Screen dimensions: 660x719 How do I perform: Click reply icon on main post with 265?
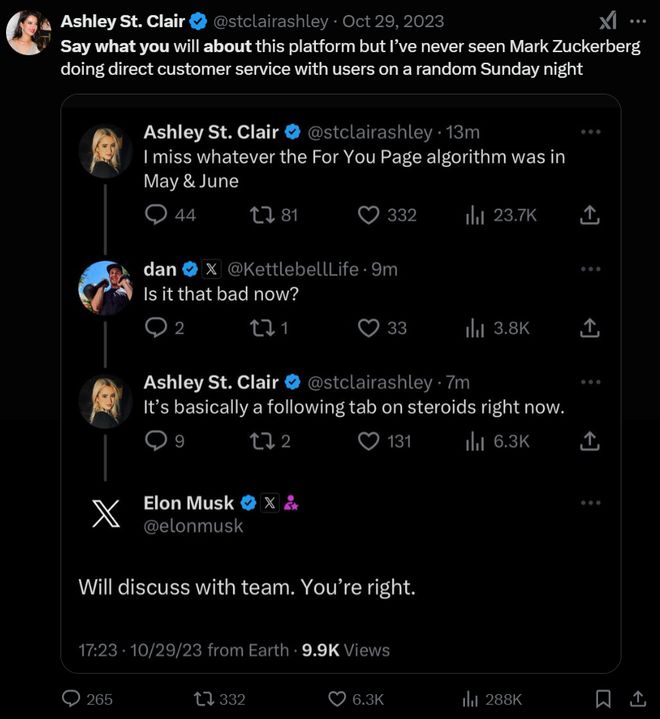tap(74, 699)
